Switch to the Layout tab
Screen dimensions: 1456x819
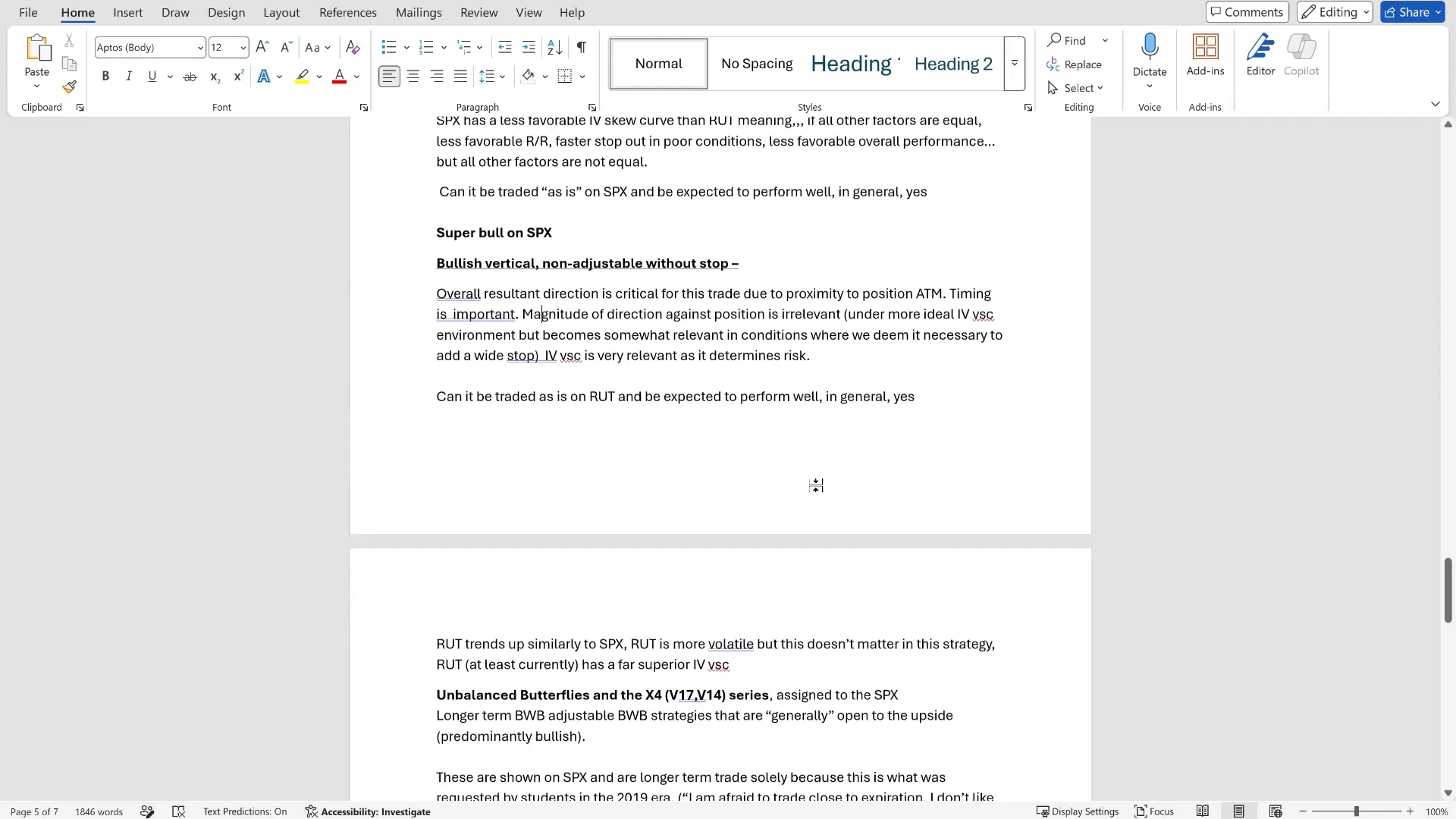(x=281, y=13)
